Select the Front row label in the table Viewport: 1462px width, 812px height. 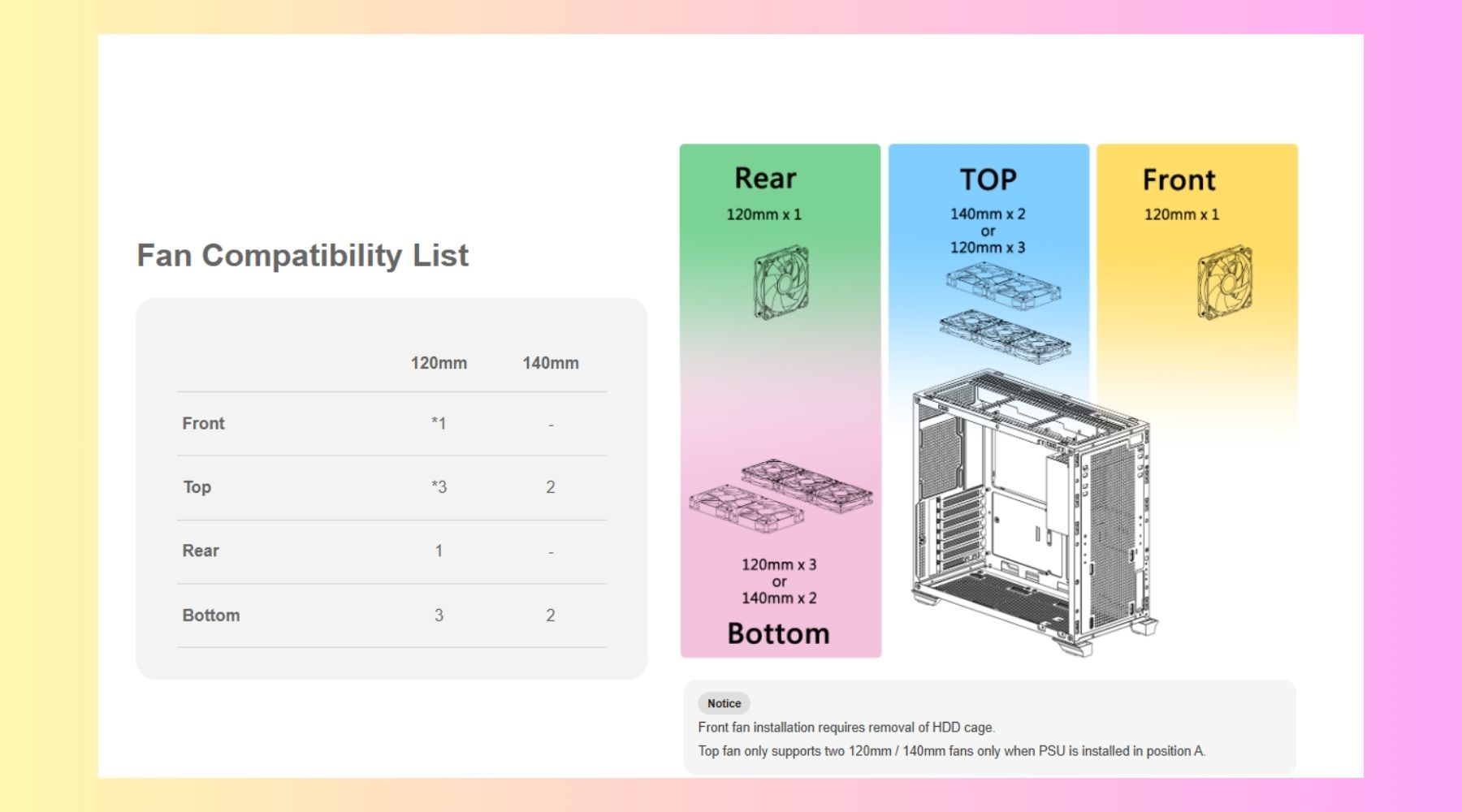point(203,423)
